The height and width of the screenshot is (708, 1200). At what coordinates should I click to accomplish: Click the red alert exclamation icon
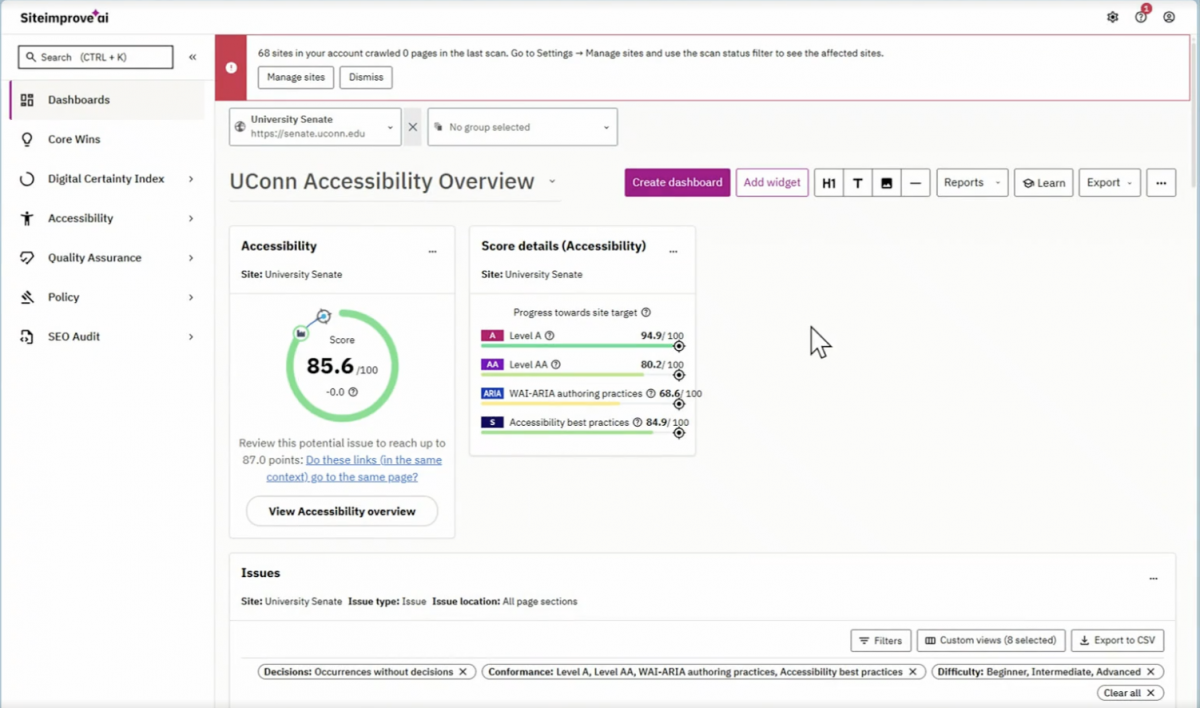(x=231, y=68)
